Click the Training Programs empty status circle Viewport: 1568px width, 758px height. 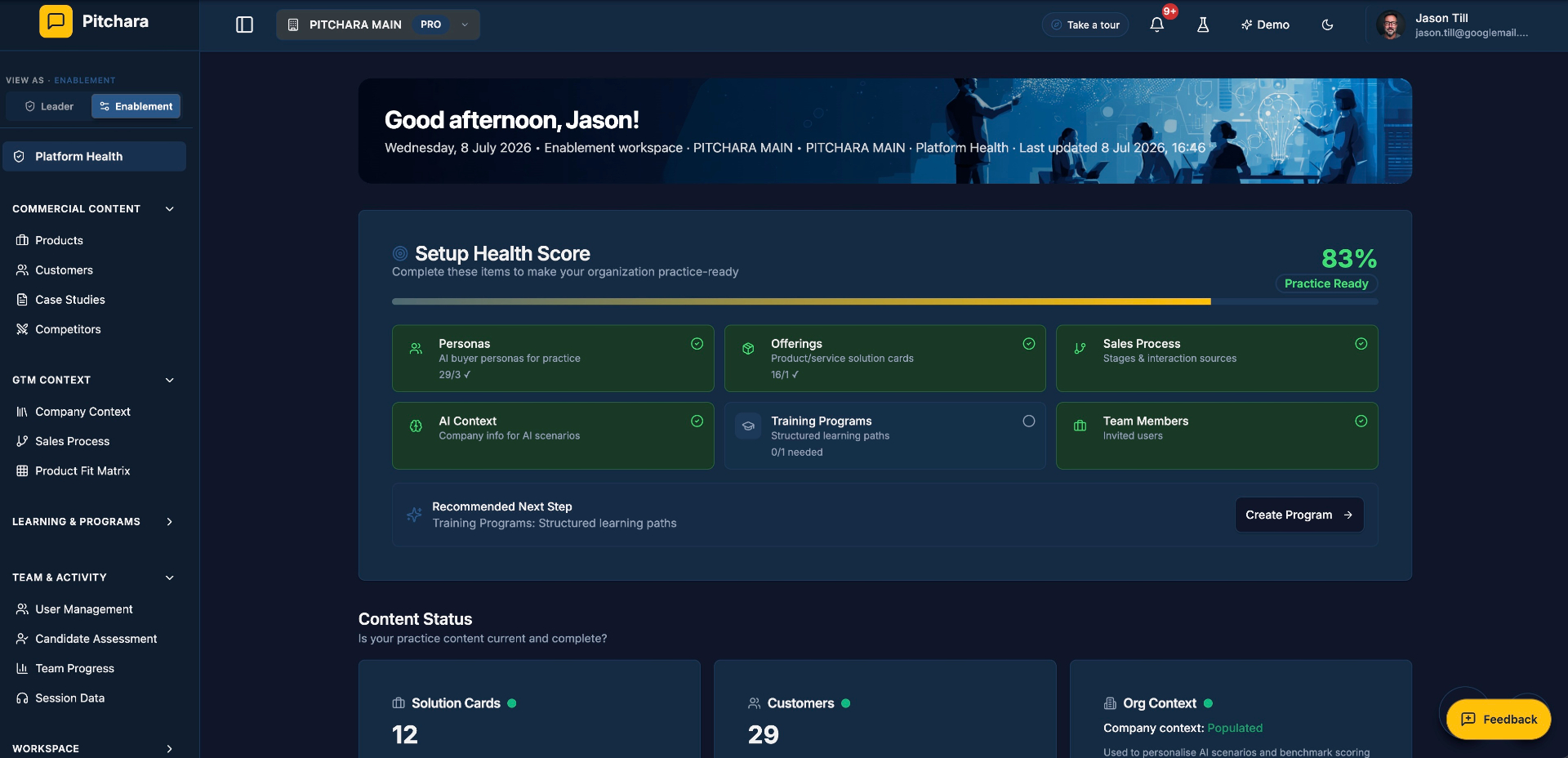(x=1029, y=421)
